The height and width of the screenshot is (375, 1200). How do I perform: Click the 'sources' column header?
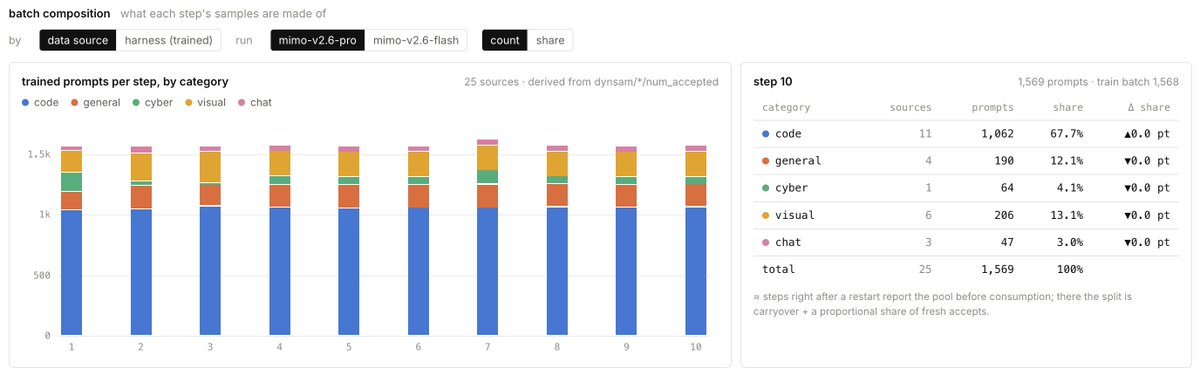(911, 107)
